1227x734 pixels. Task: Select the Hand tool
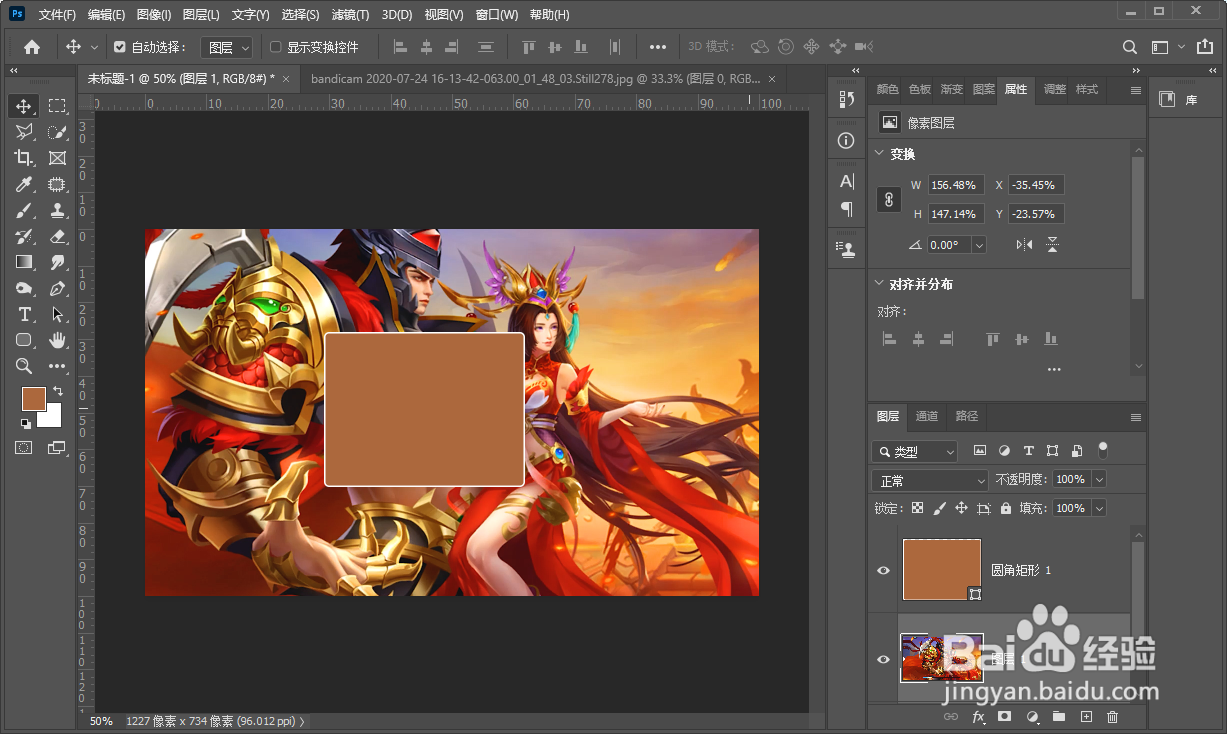point(57,340)
